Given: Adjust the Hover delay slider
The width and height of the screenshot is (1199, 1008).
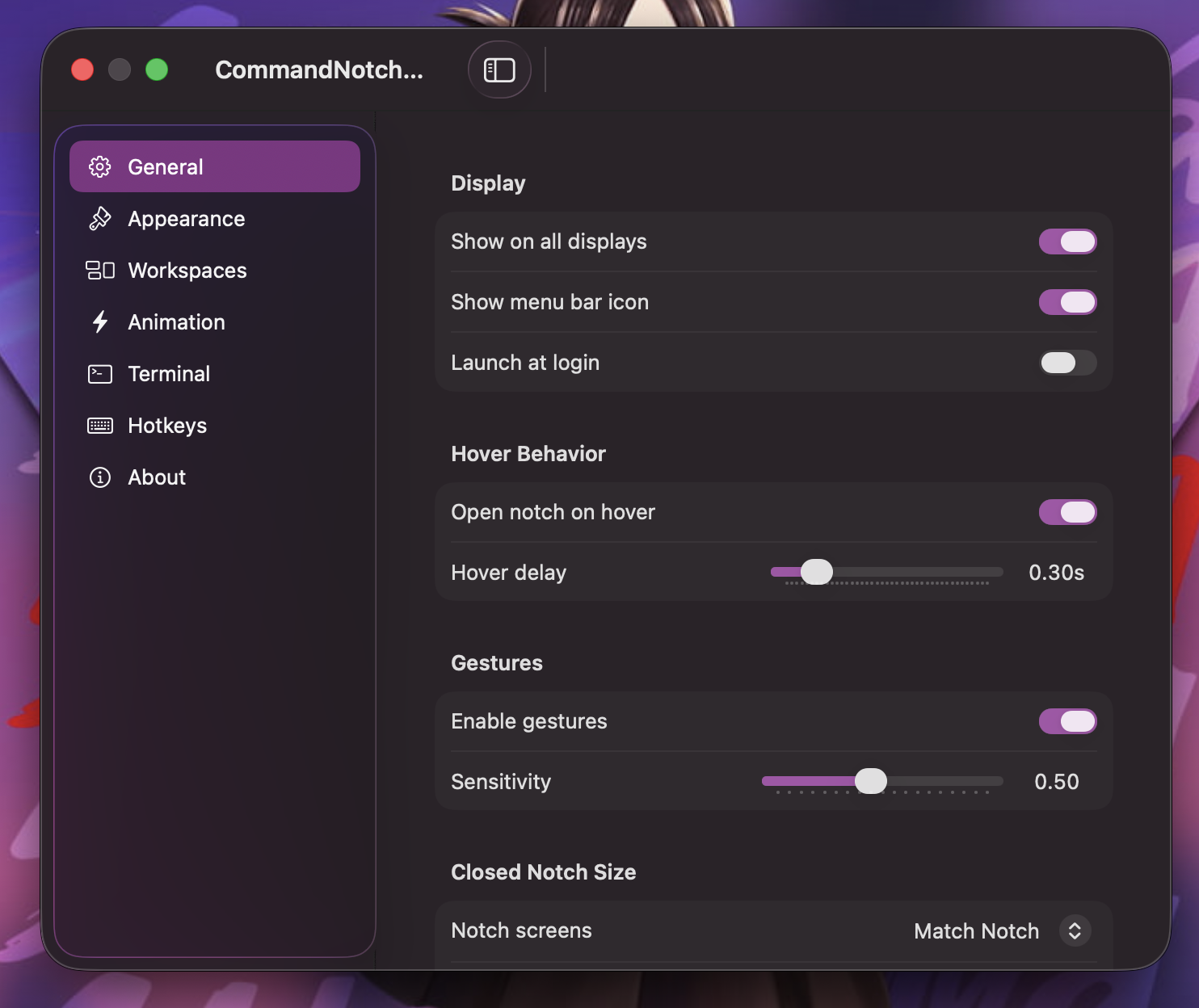Looking at the screenshot, I should coord(816,571).
